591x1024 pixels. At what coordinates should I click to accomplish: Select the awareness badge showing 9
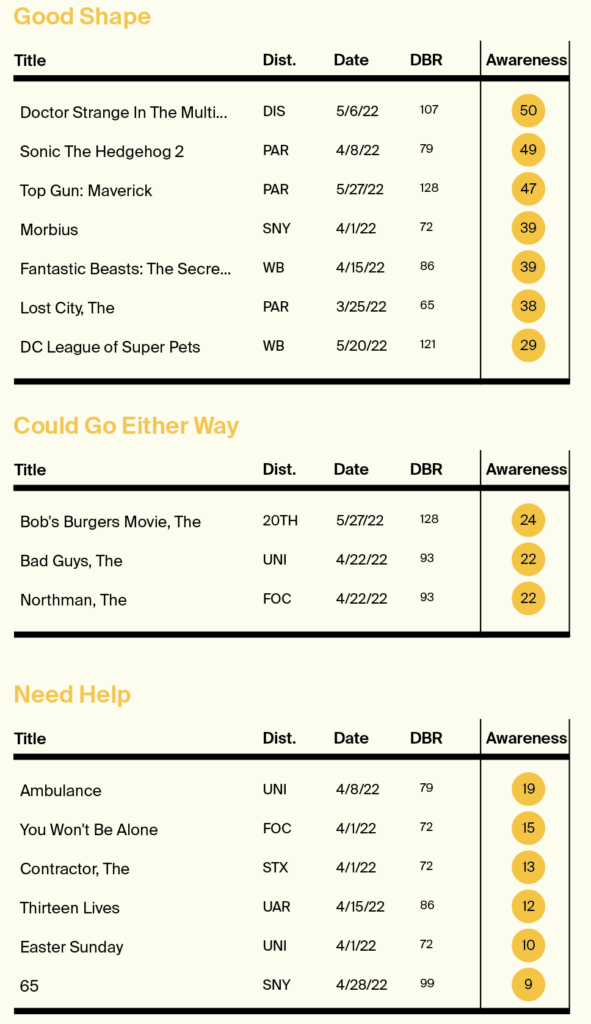528,985
